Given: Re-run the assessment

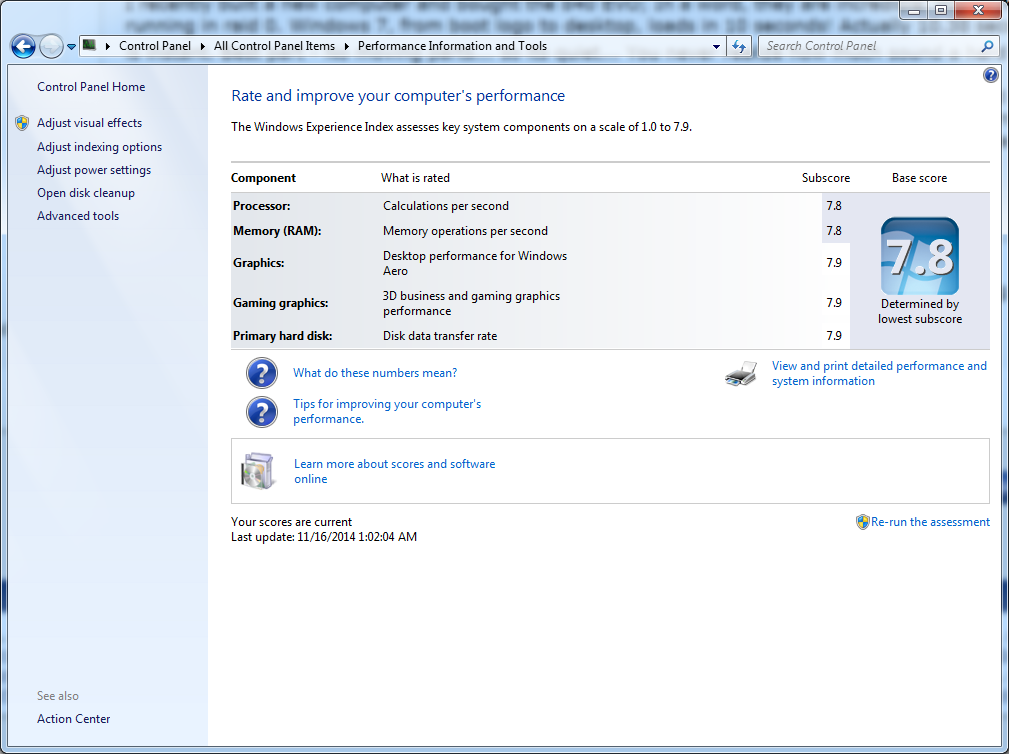Looking at the screenshot, I should pyautogui.click(x=930, y=522).
